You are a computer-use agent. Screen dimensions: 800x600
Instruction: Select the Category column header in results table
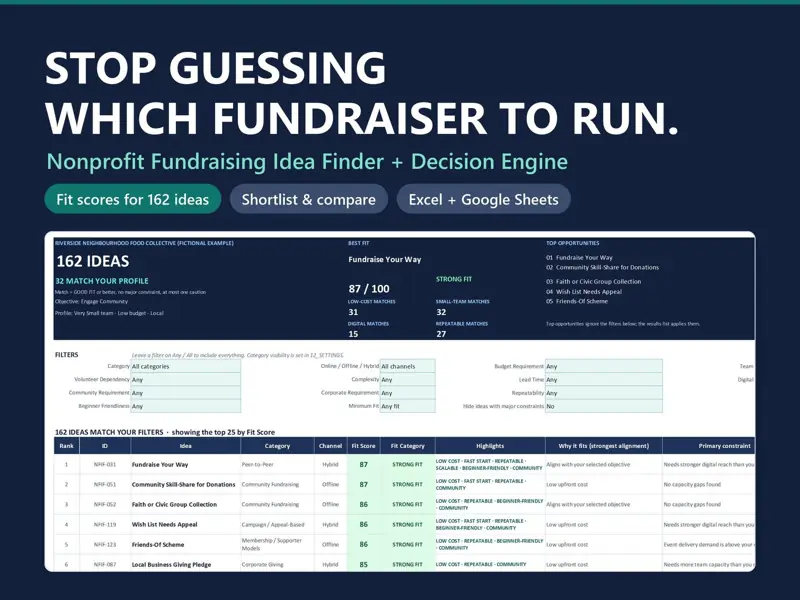pos(277,445)
